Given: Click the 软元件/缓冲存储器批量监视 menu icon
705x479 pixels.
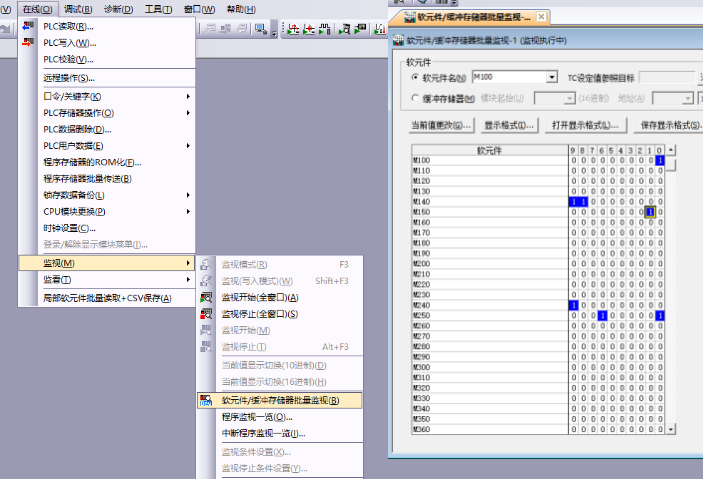Looking at the screenshot, I should tap(206, 400).
